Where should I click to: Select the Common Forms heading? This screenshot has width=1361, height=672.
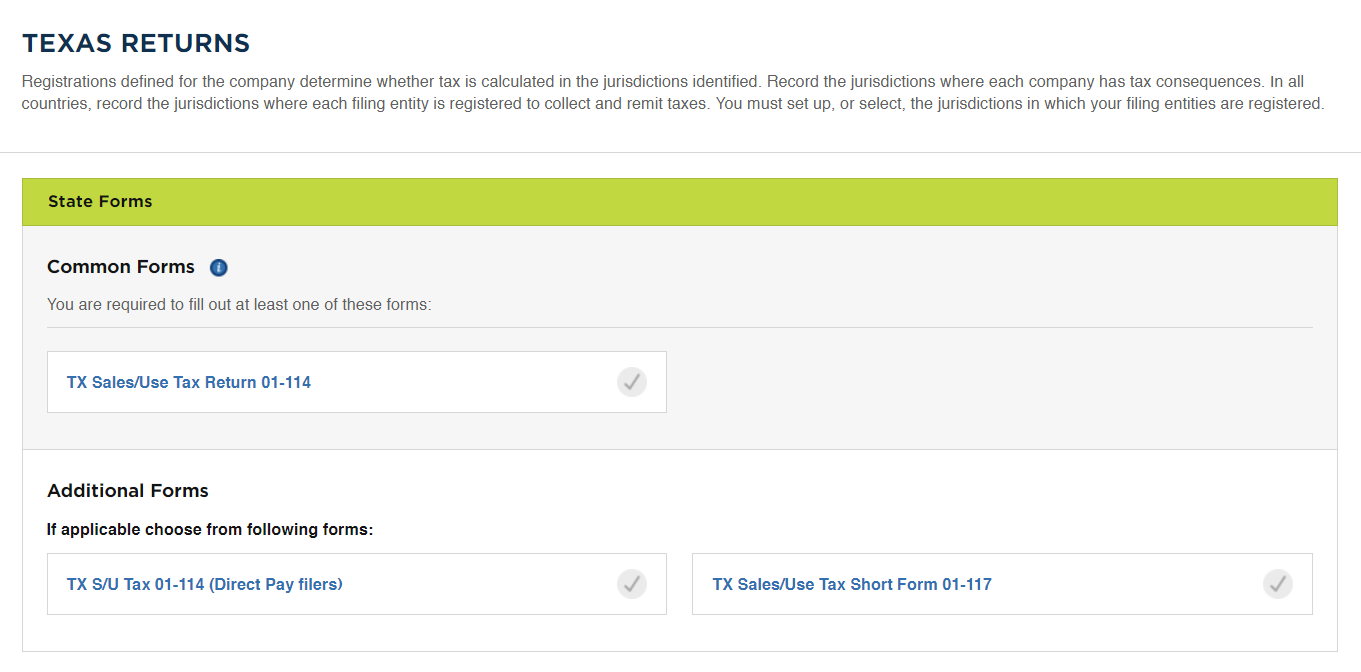(121, 267)
